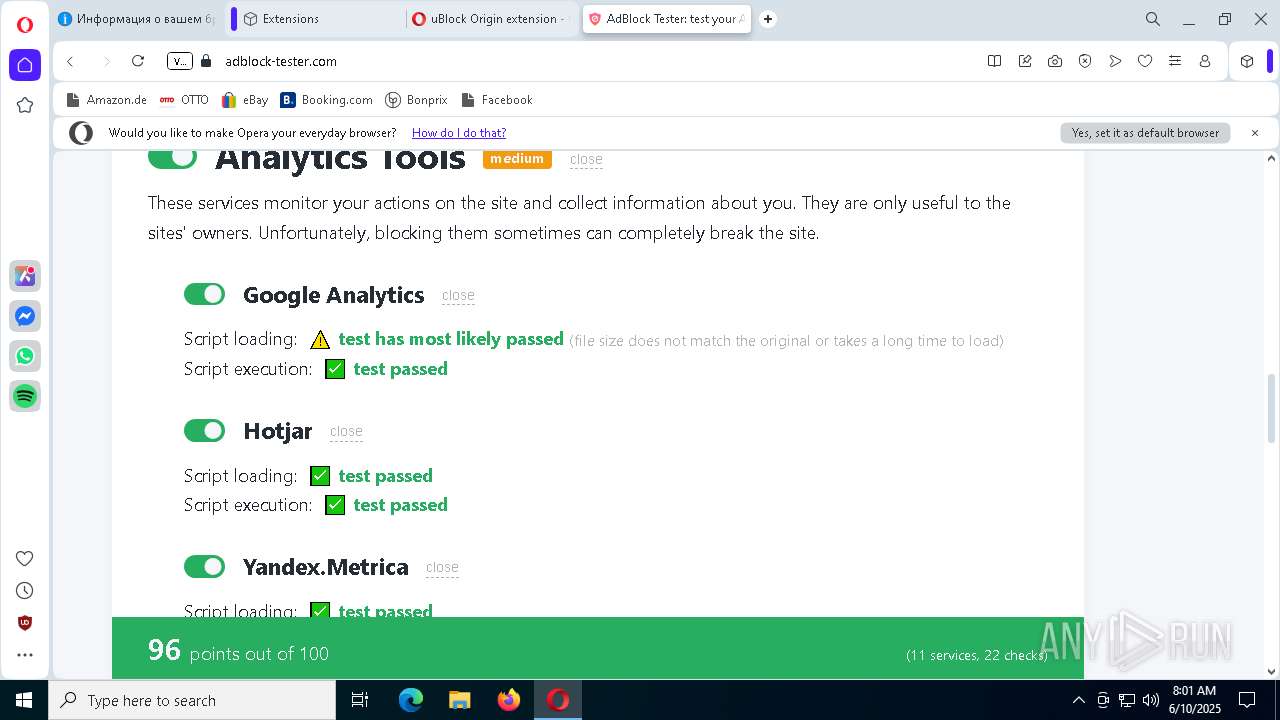Reload the adblock-tester page
This screenshot has width=1280, height=720.
click(x=138, y=61)
